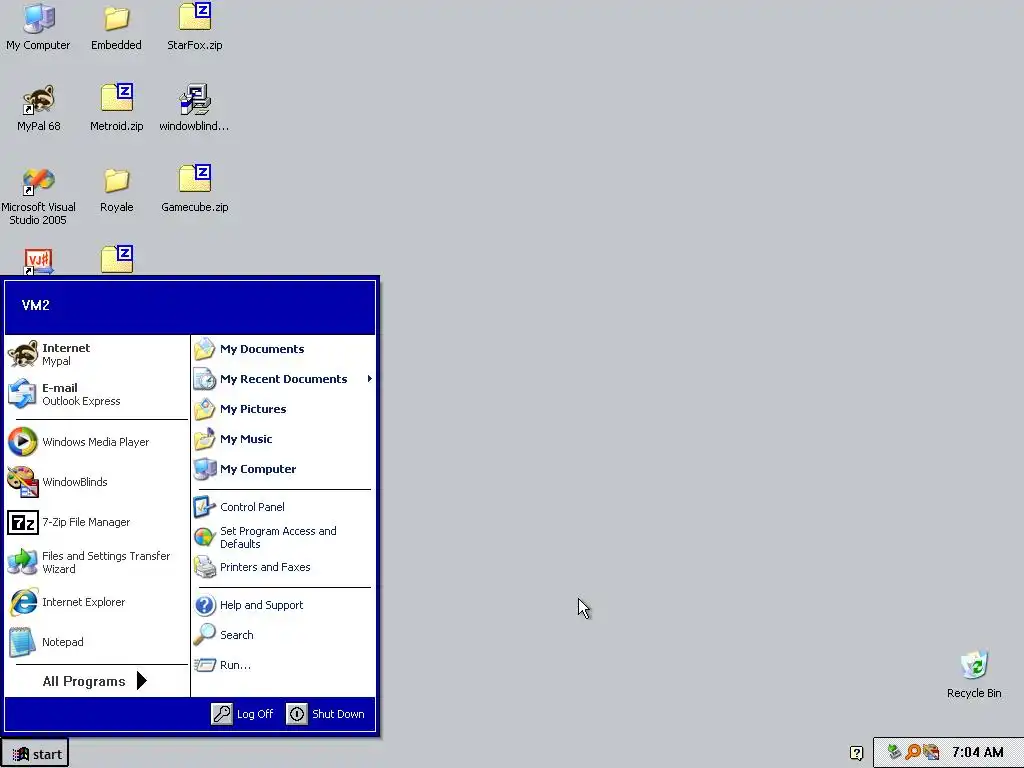This screenshot has height=768, width=1024.
Task: Select the windowblinds installer desktop icon
Action: pyautogui.click(x=195, y=108)
